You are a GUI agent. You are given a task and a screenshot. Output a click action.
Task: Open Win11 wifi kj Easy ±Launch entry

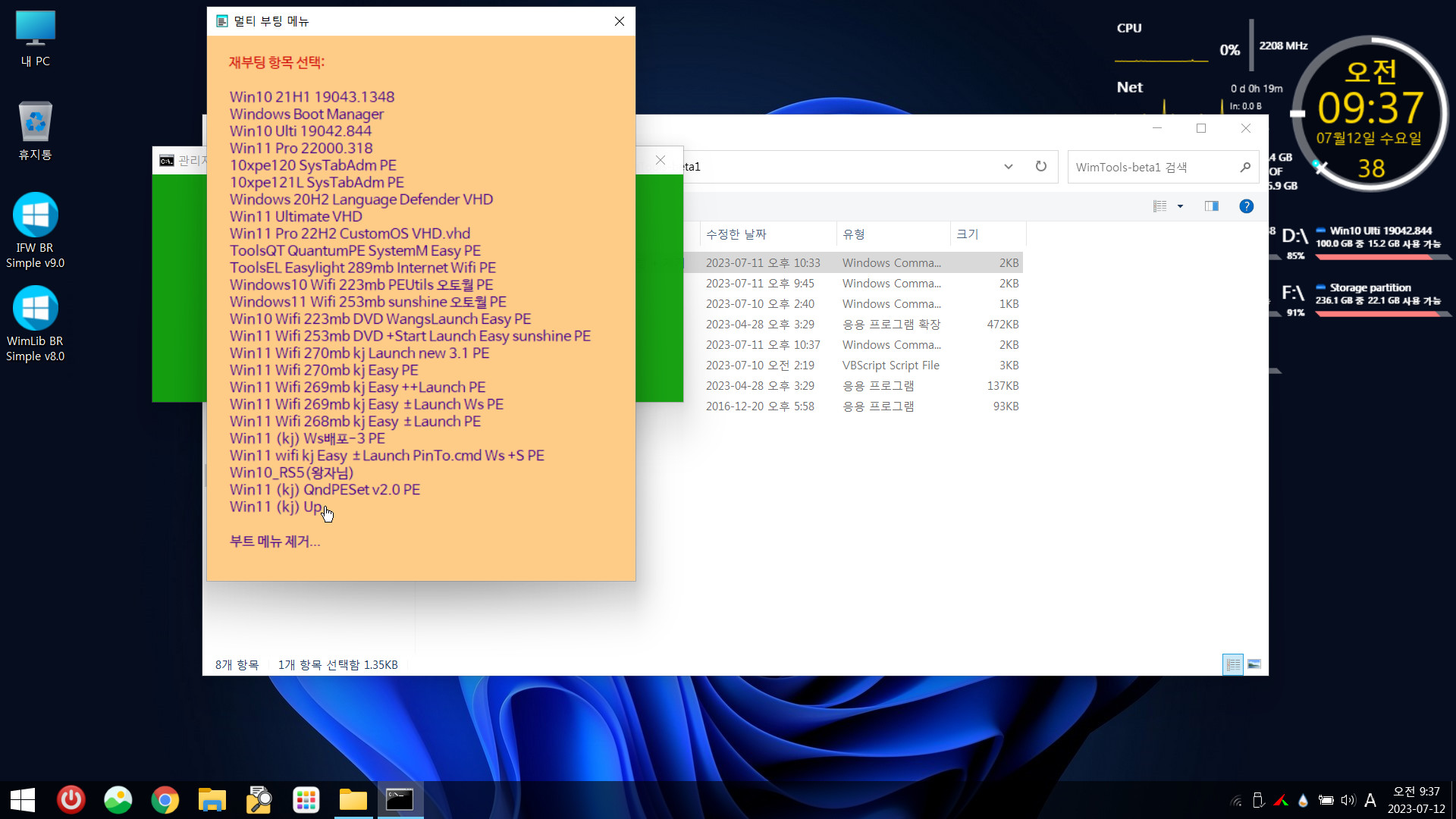coord(387,455)
